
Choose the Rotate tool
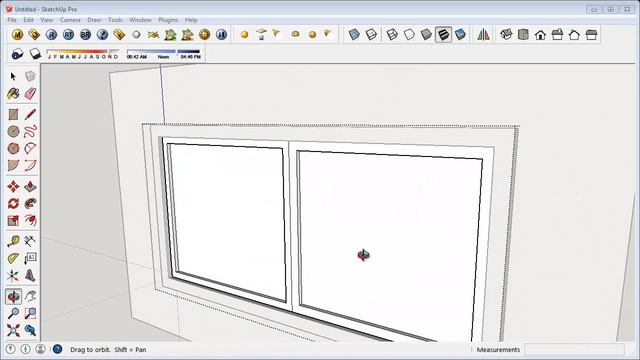[13, 203]
